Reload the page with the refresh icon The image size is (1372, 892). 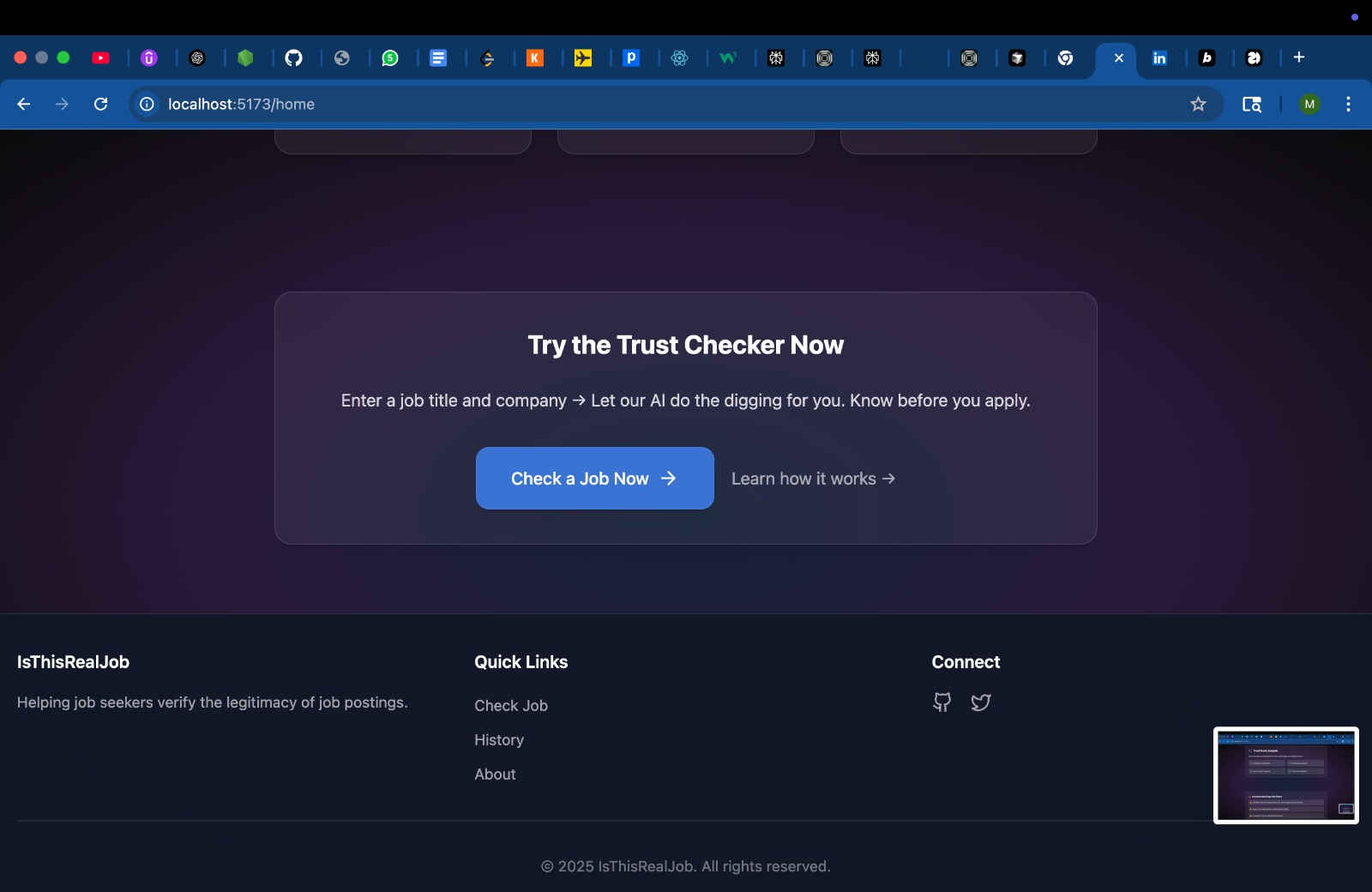tap(101, 104)
